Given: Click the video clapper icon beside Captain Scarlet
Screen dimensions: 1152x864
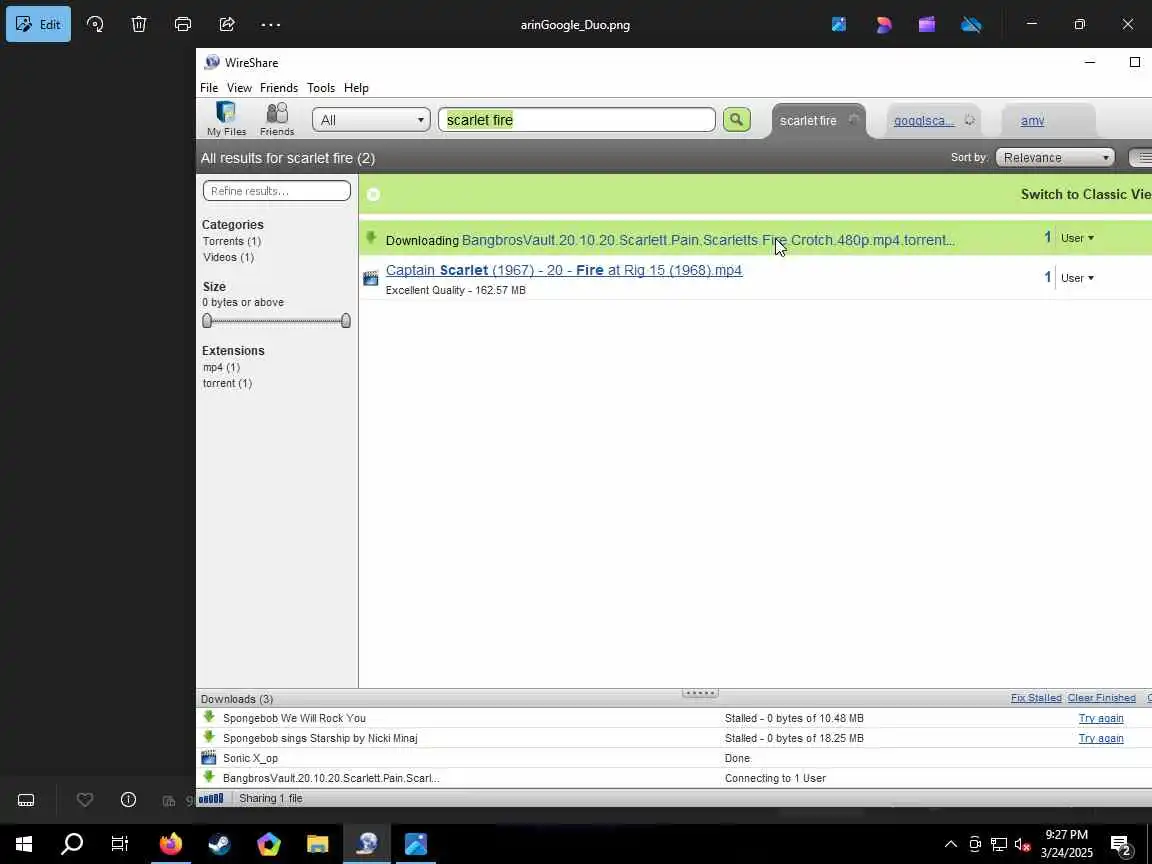Looking at the screenshot, I should tap(371, 278).
